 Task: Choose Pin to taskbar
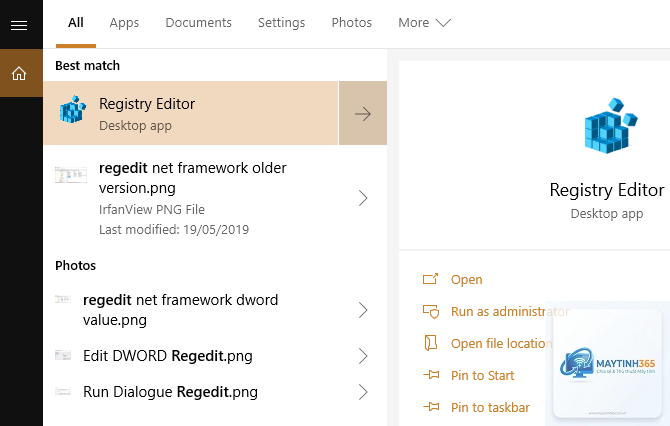490,408
